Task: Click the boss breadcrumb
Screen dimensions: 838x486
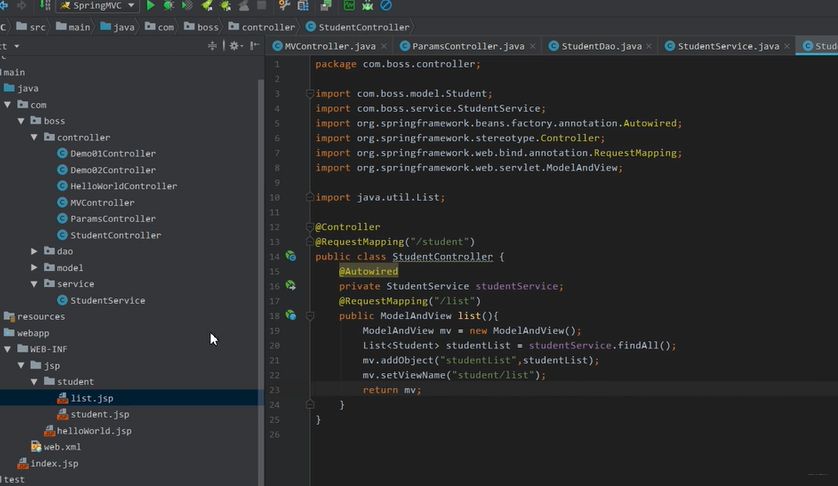Action: [x=201, y=27]
